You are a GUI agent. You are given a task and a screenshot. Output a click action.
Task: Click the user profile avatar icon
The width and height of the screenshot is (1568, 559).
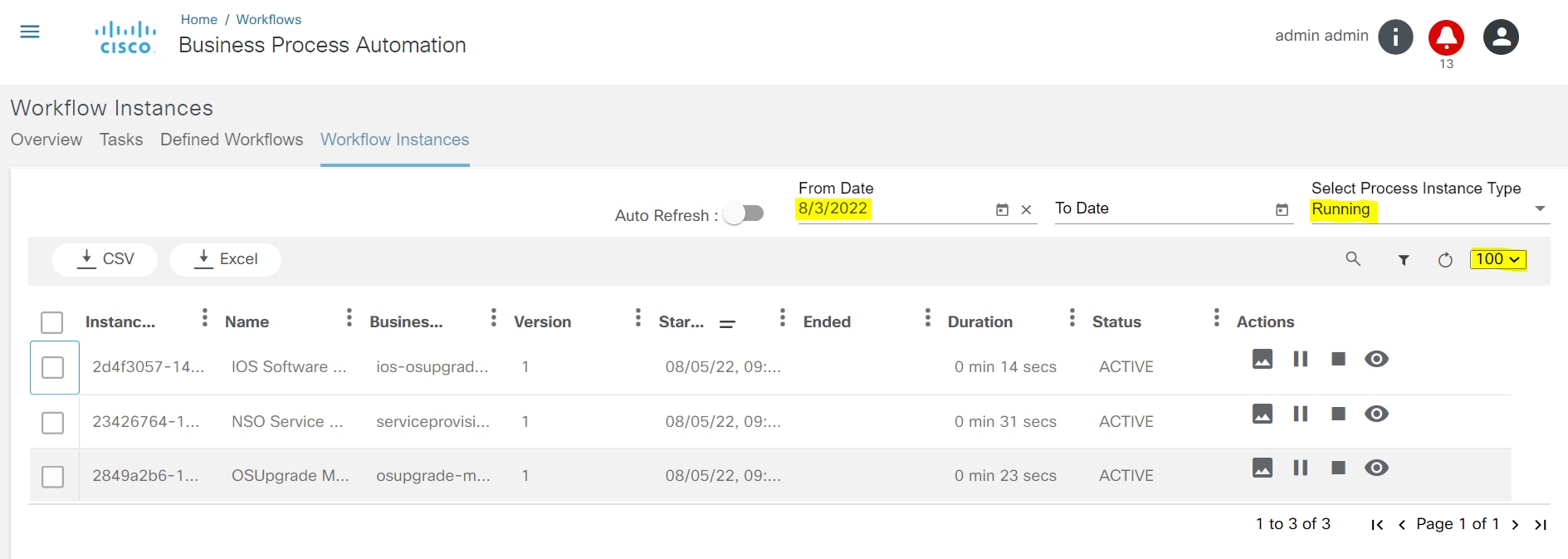[1501, 37]
